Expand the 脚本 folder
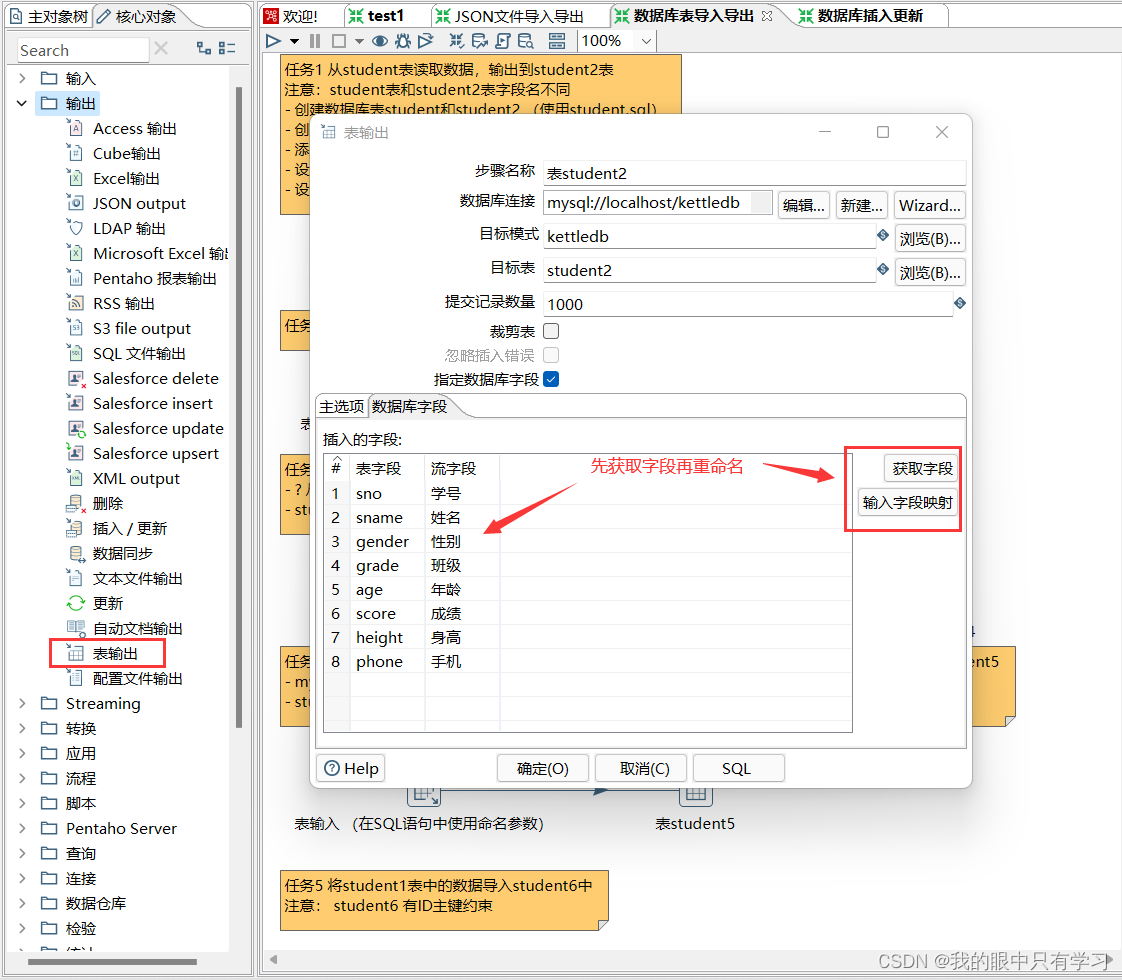Screen dimensions: 1122x980 [22, 803]
